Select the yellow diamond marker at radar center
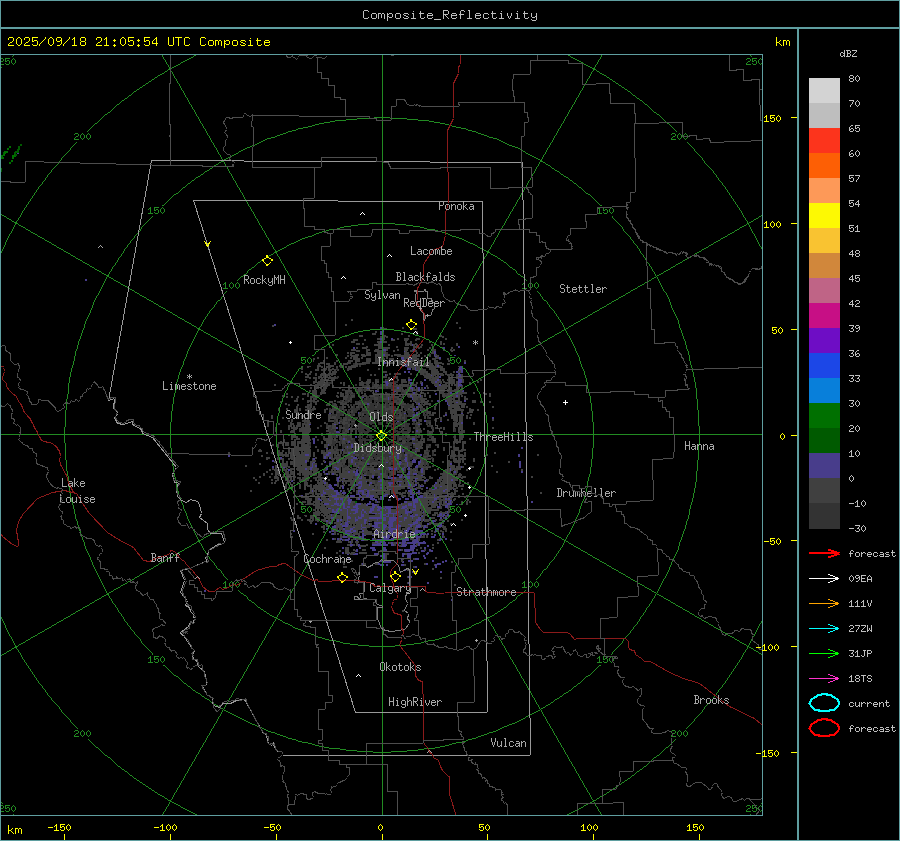This screenshot has height=841, width=900. coord(381,435)
